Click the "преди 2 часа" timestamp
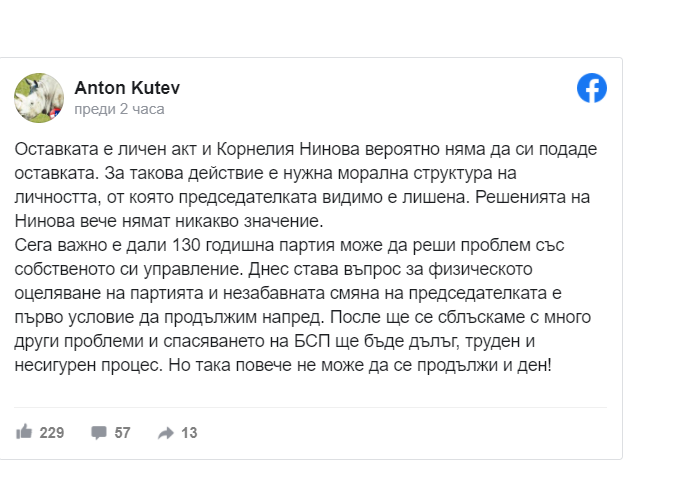 [120, 109]
